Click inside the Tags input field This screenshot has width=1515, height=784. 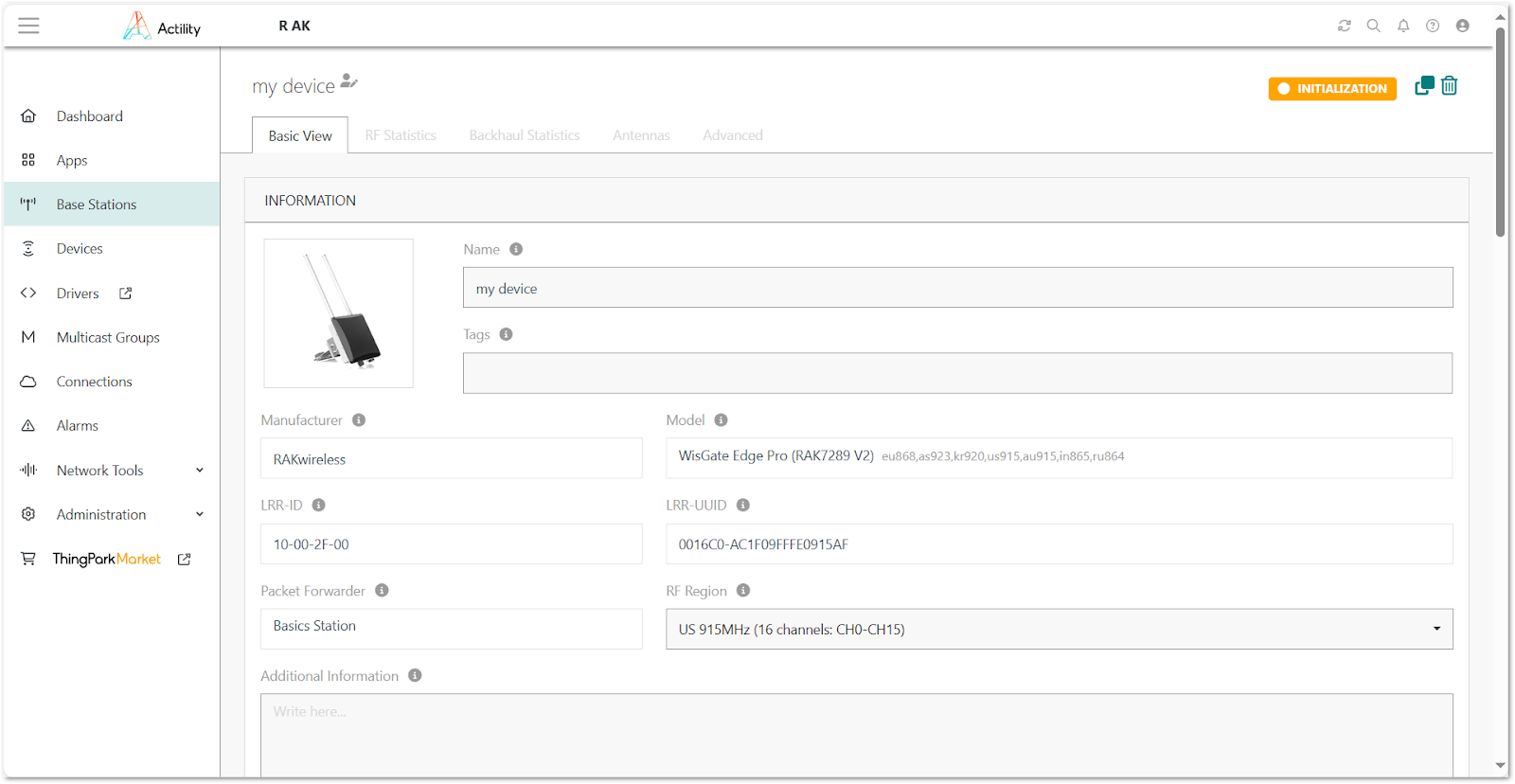[x=956, y=373]
